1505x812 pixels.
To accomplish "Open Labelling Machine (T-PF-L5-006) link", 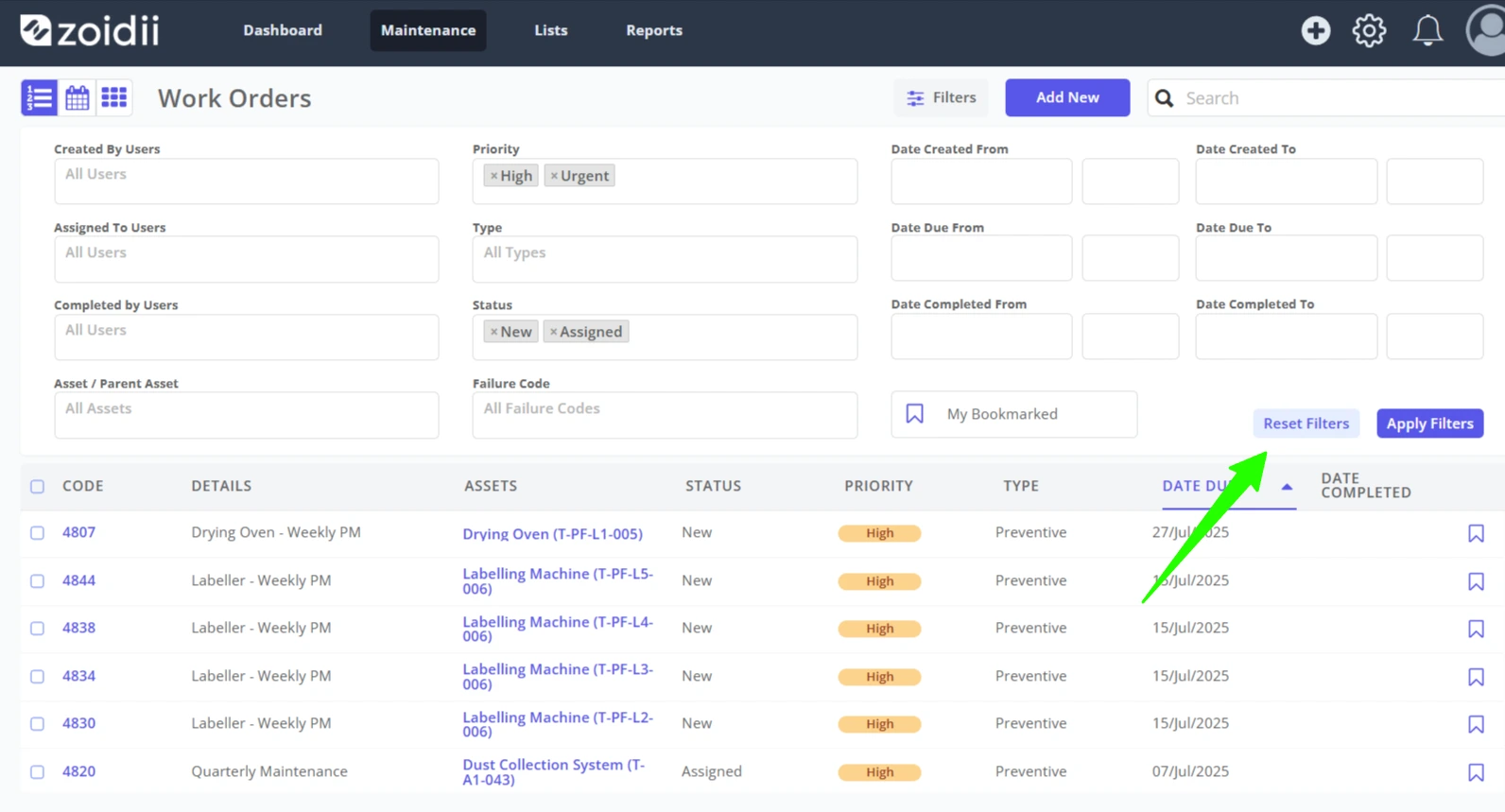I will click(x=558, y=581).
